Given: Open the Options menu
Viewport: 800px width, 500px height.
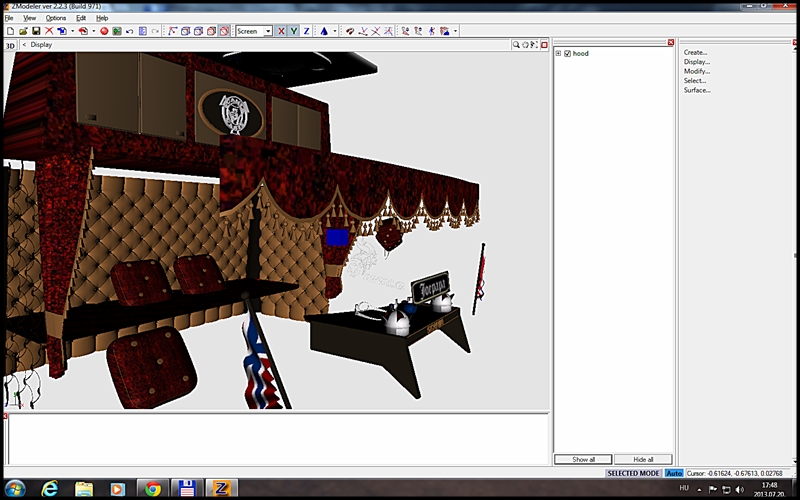Looking at the screenshot, I should (56, 18).
